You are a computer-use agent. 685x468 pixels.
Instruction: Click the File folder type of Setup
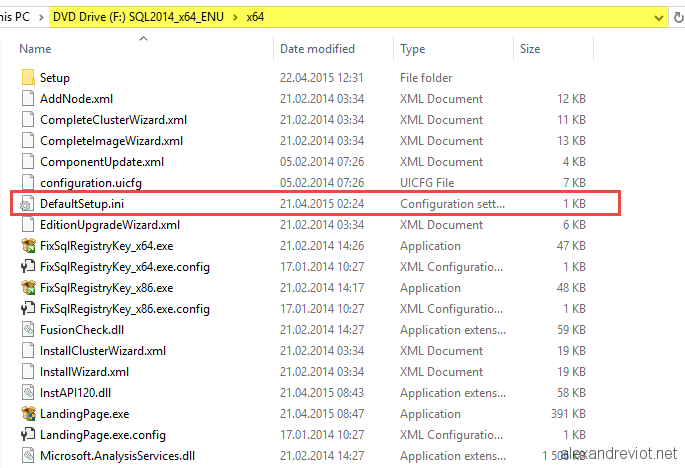click(426, 77)
